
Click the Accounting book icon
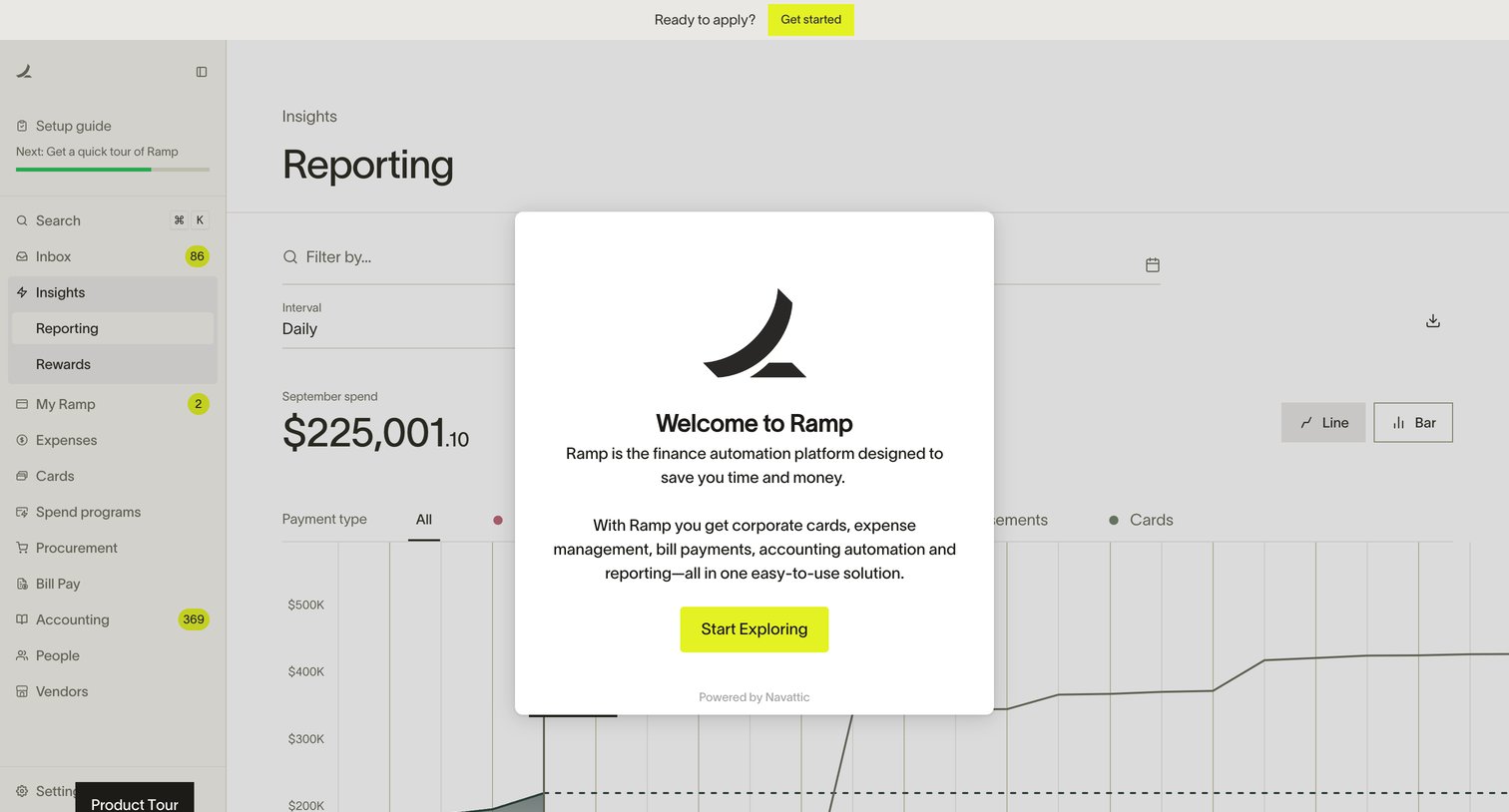point(22,619)
